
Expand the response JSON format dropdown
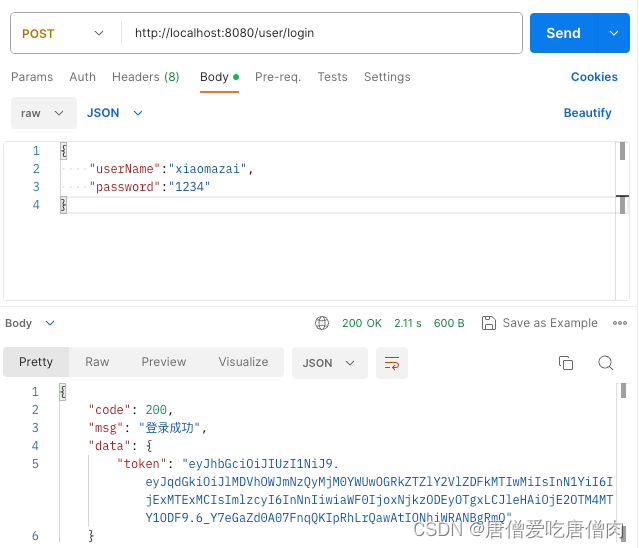coord(330,363)
